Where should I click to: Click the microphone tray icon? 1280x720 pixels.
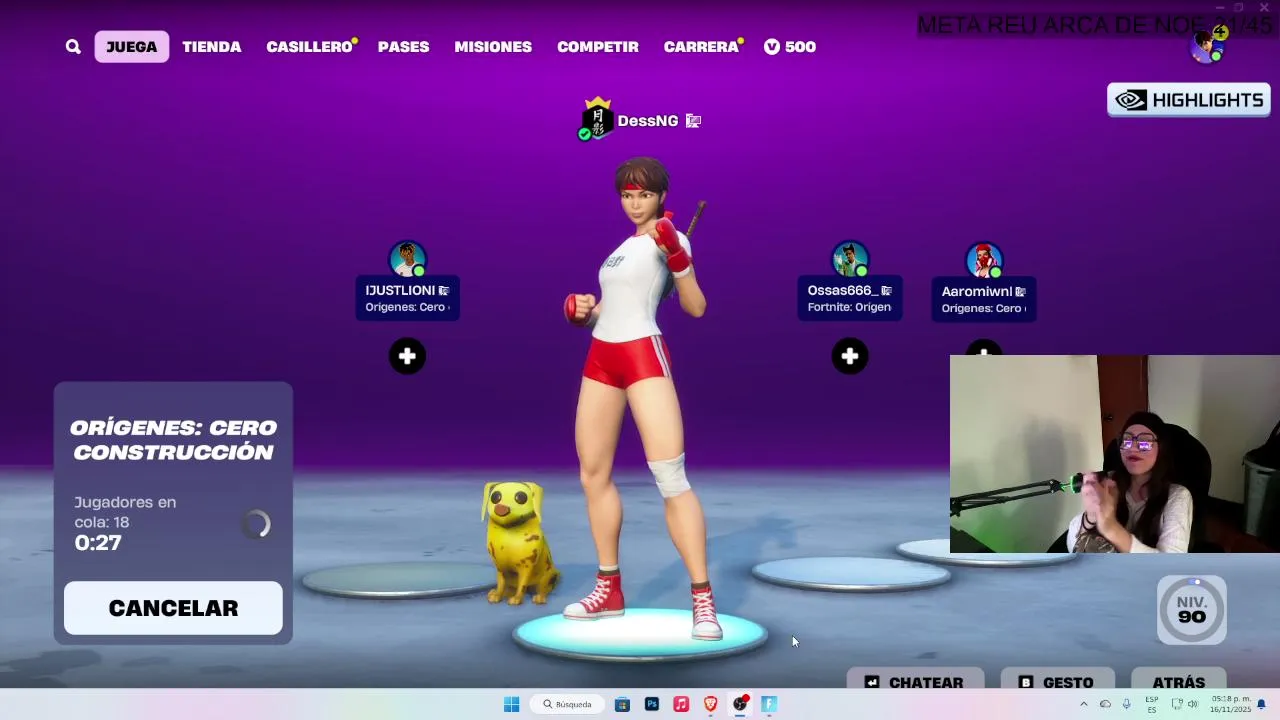pyautogui.click(x=1126, y=704)
